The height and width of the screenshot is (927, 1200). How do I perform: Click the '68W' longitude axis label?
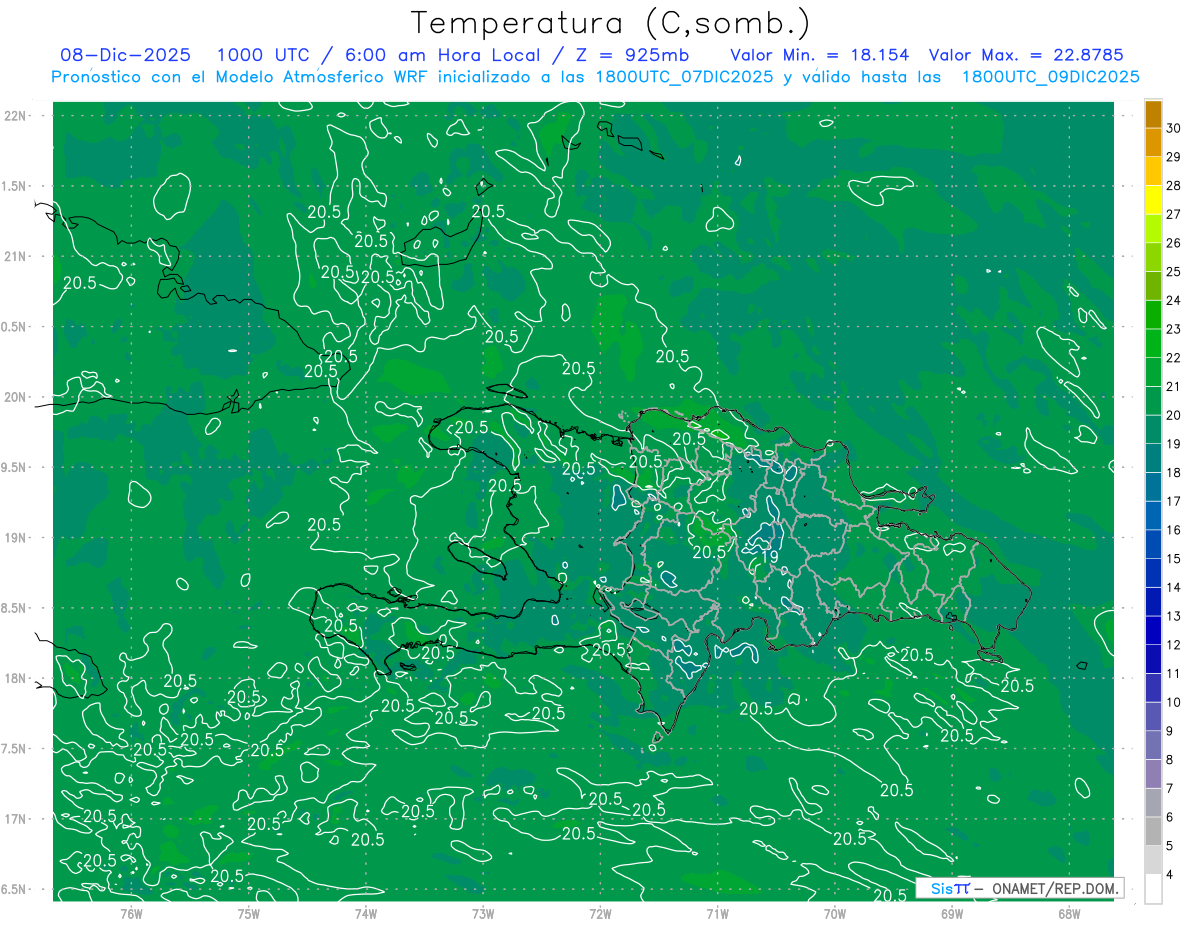click(1069, 913)
